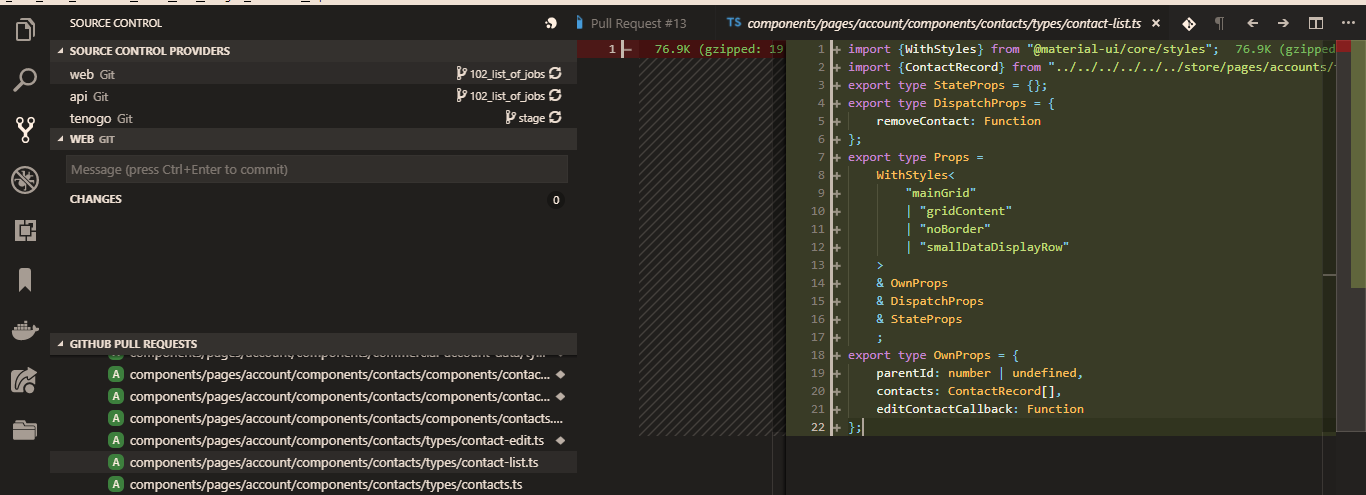Focus the commit message input field

tap(317, 169)
